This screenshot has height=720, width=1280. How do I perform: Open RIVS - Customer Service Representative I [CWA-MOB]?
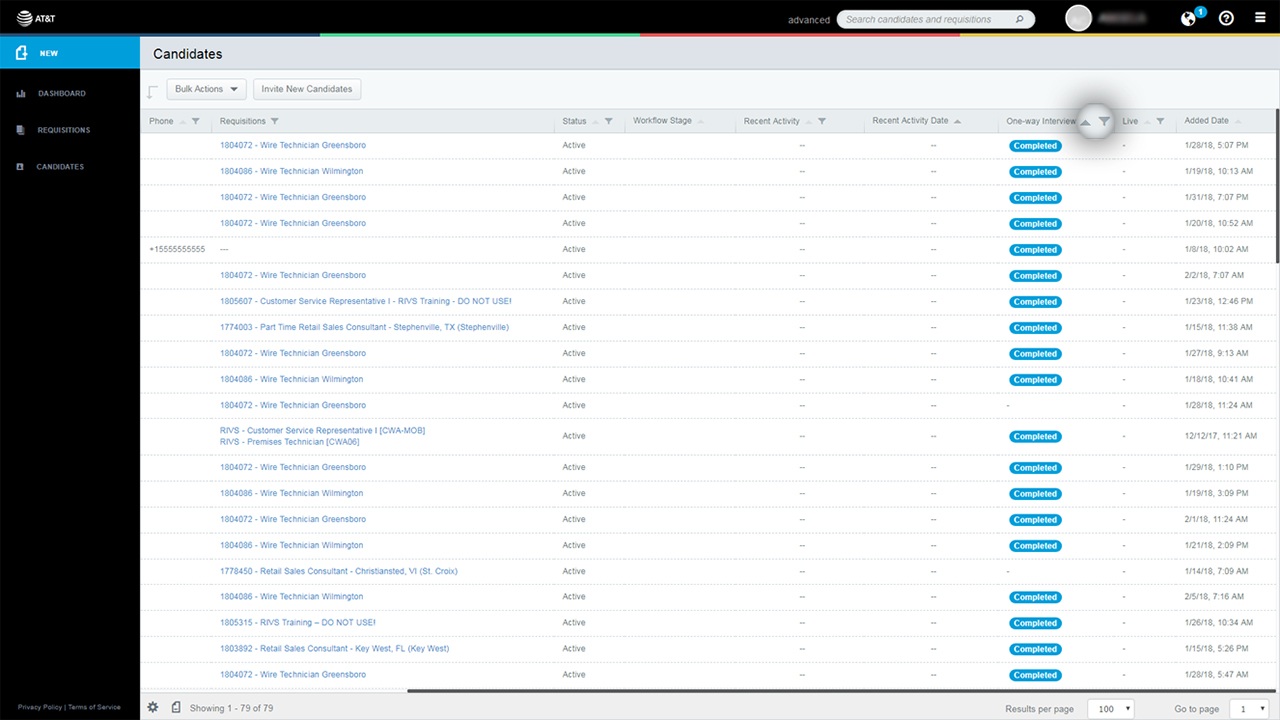click(322, 431)
